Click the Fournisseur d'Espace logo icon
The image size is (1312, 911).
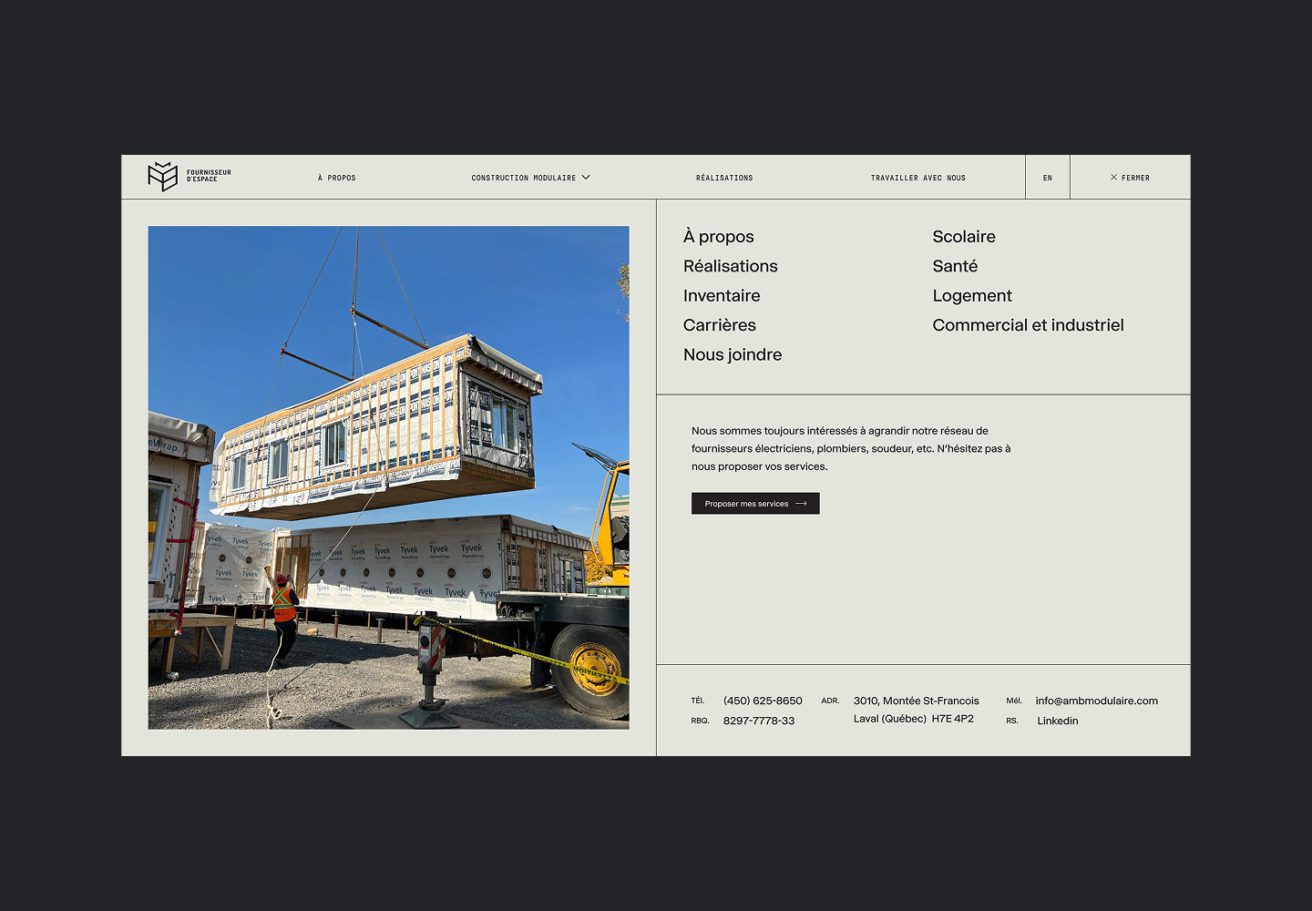[162, 177]
